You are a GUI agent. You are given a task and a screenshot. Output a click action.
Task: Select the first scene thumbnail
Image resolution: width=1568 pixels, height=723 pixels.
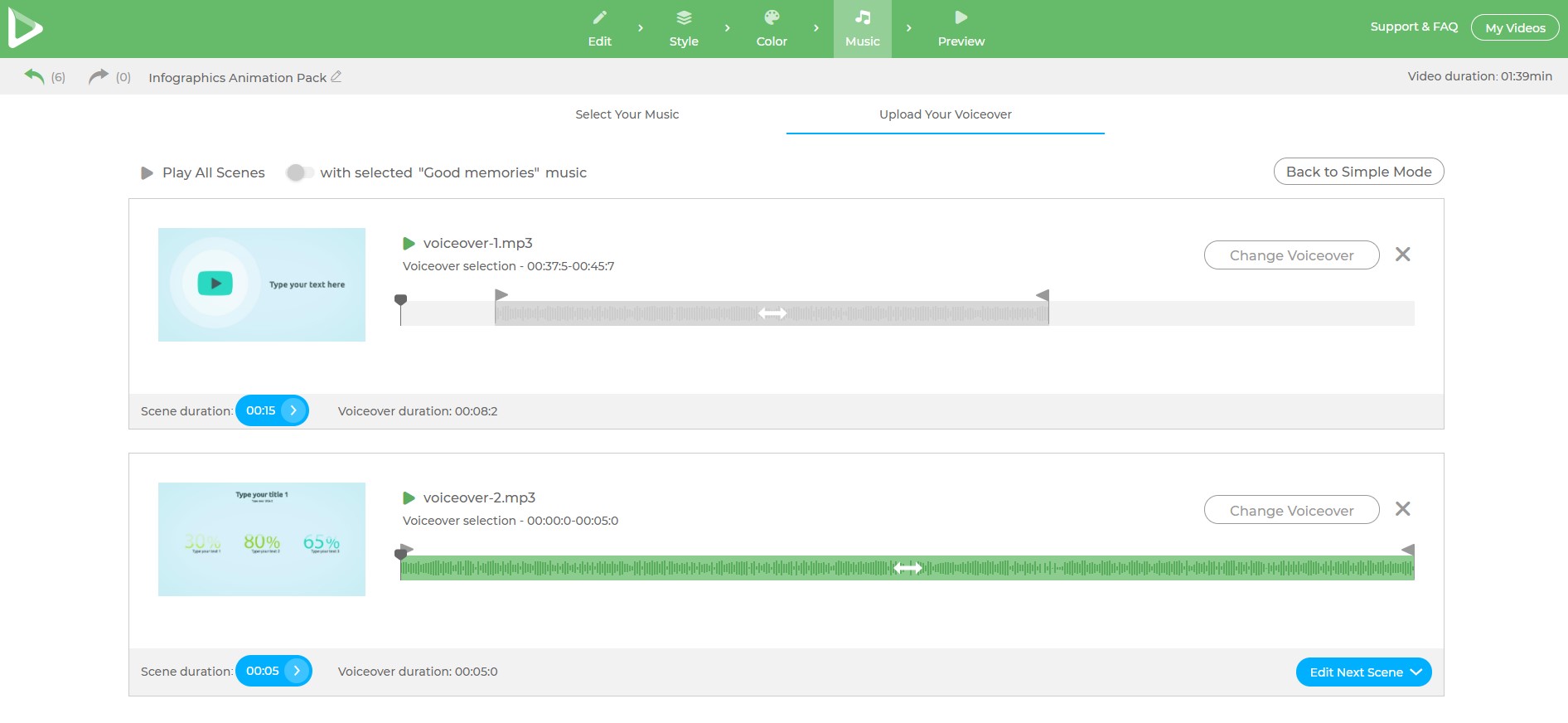coord(262,284)
